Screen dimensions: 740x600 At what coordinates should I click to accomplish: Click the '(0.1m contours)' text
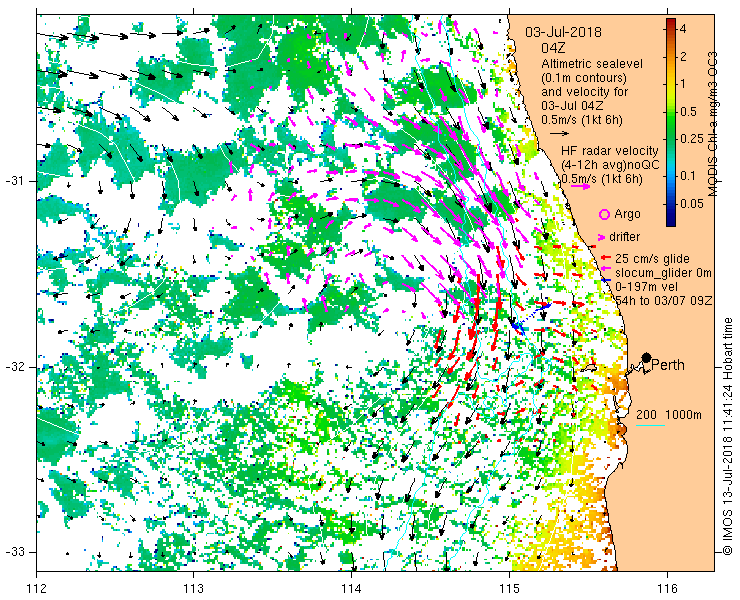pos(584,78)
